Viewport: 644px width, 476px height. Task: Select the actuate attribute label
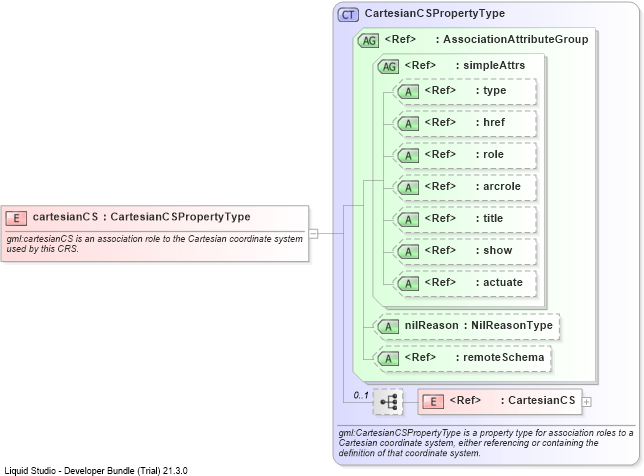503,283
